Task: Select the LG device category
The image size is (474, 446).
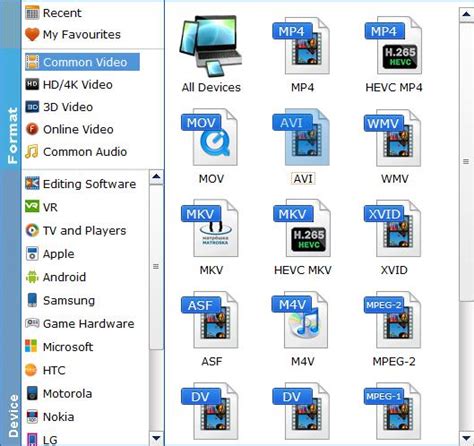Action: click(41, 440)
